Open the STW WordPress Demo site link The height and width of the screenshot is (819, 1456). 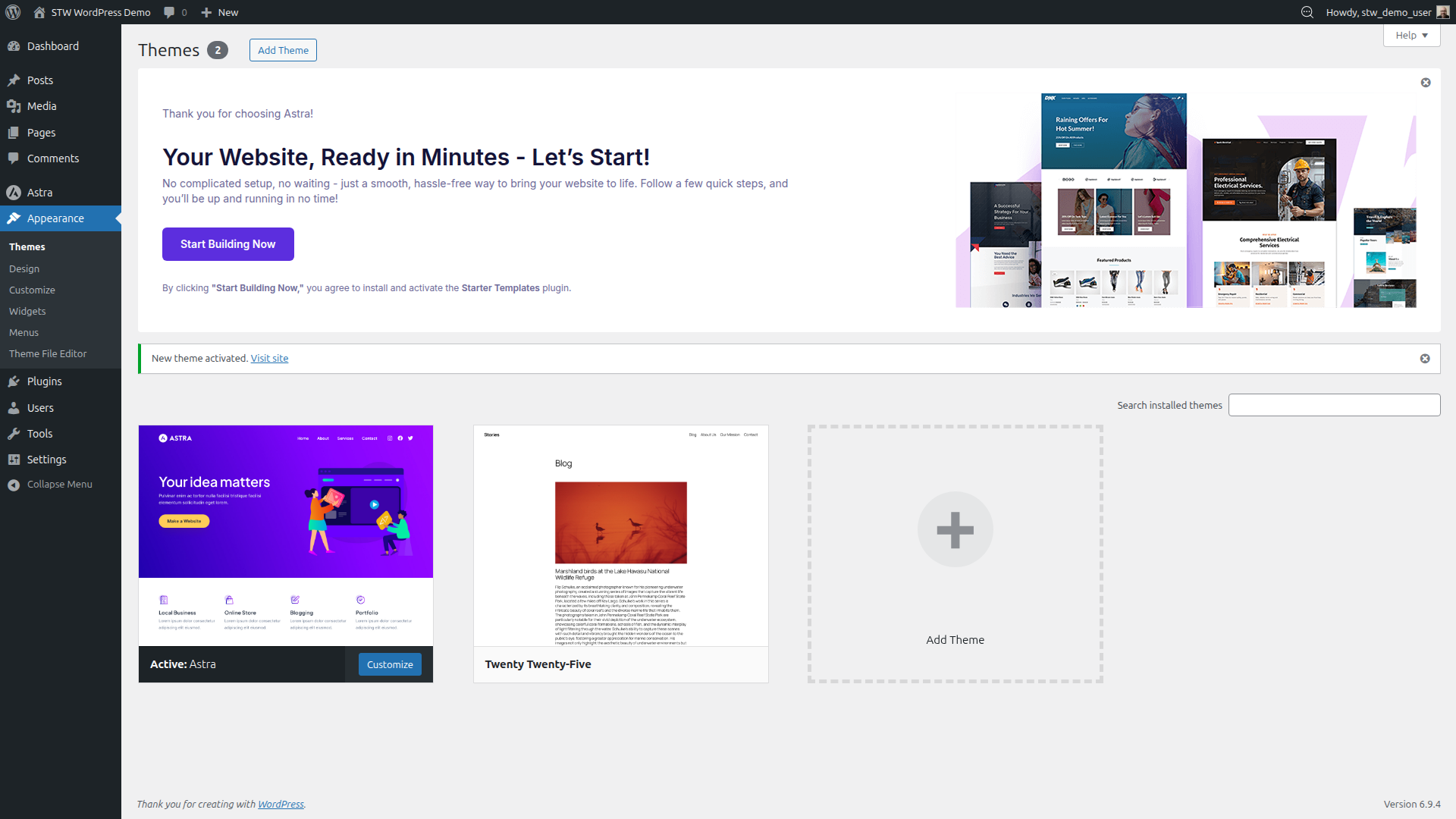point(92,12)
